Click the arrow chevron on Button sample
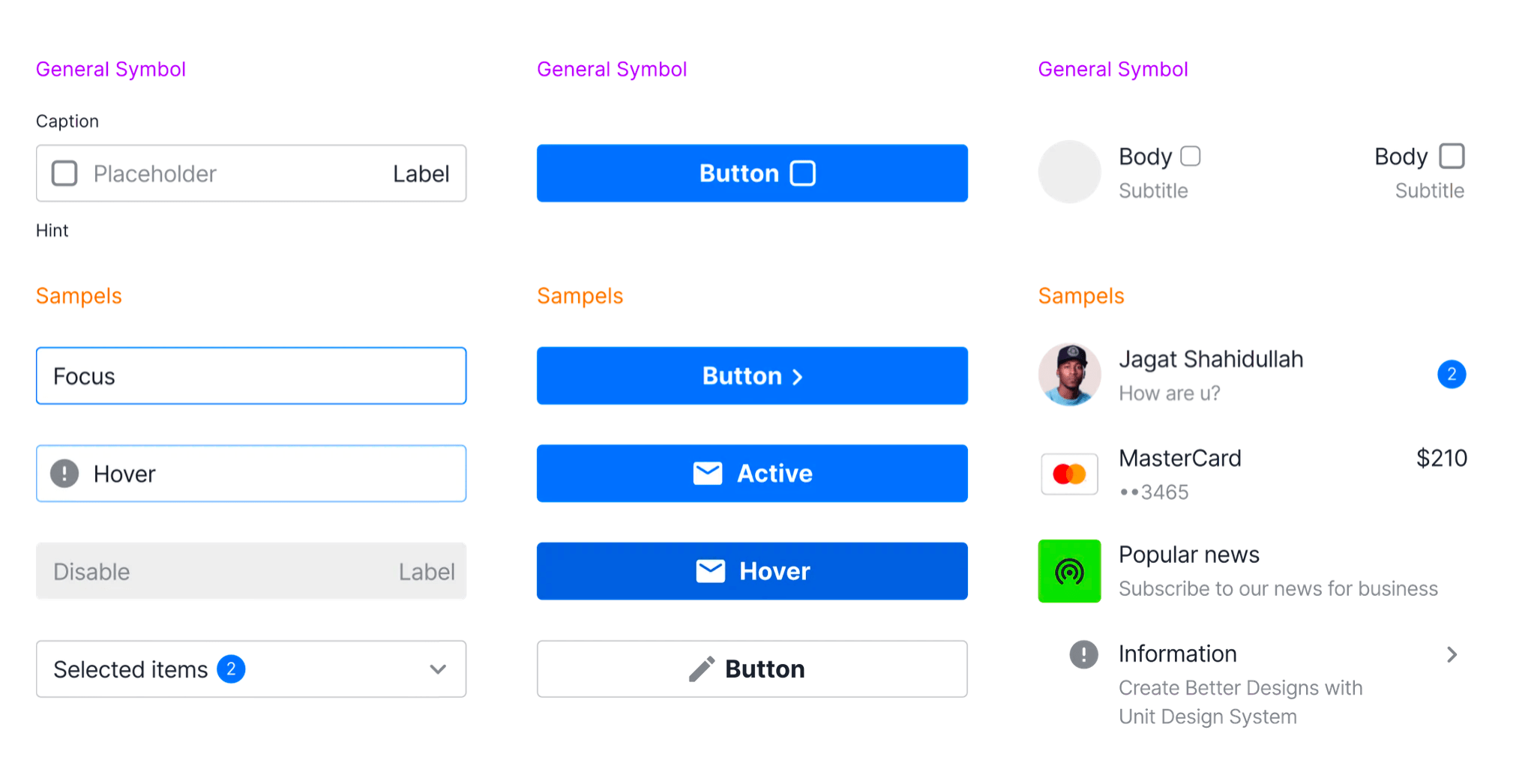 798,377
